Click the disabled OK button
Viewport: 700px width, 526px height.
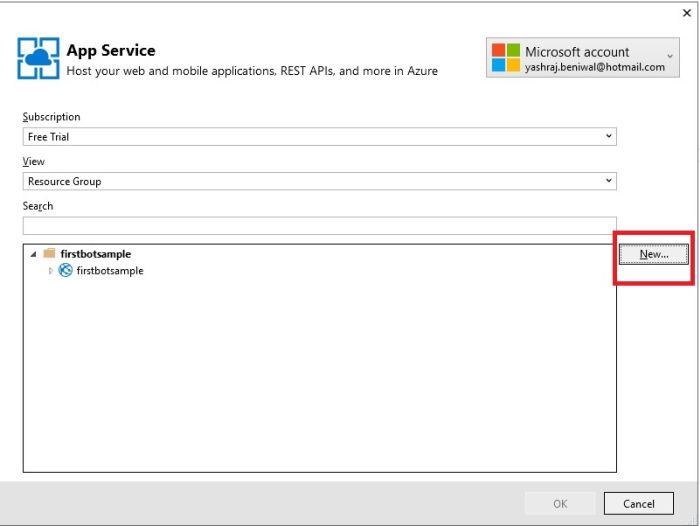[x=560, y=504]
